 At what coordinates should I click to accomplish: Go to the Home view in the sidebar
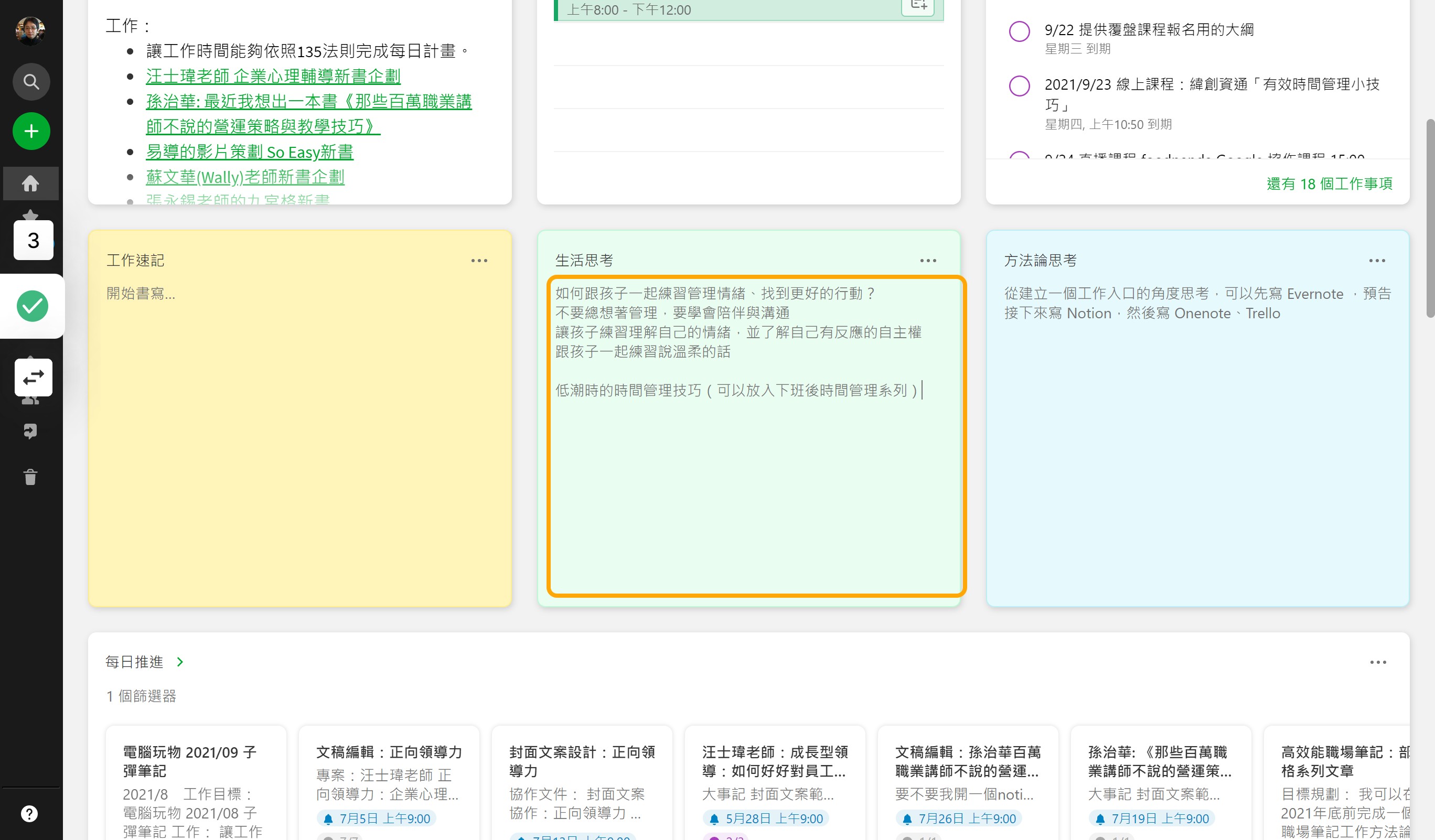pyautogui.click(x=31, y=183)
